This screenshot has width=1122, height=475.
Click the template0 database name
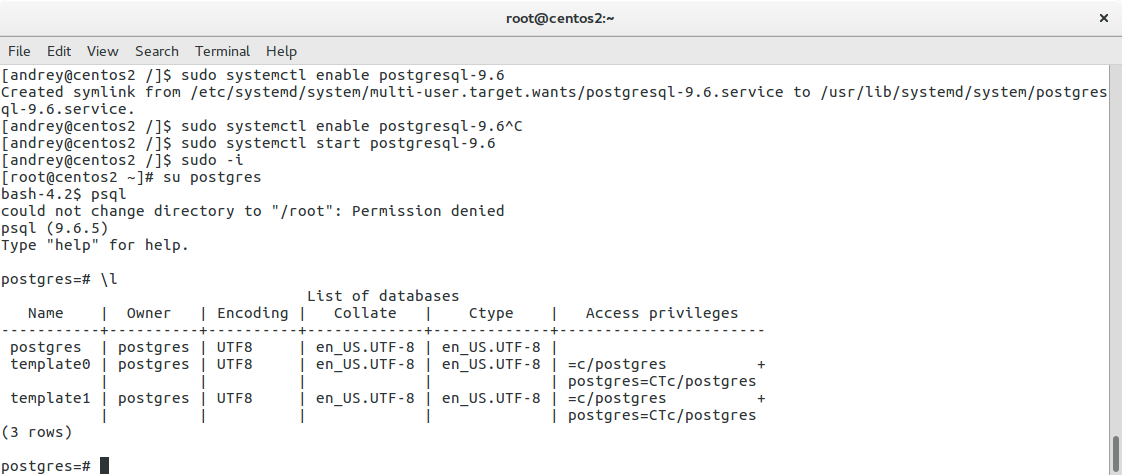coord(50,364)
